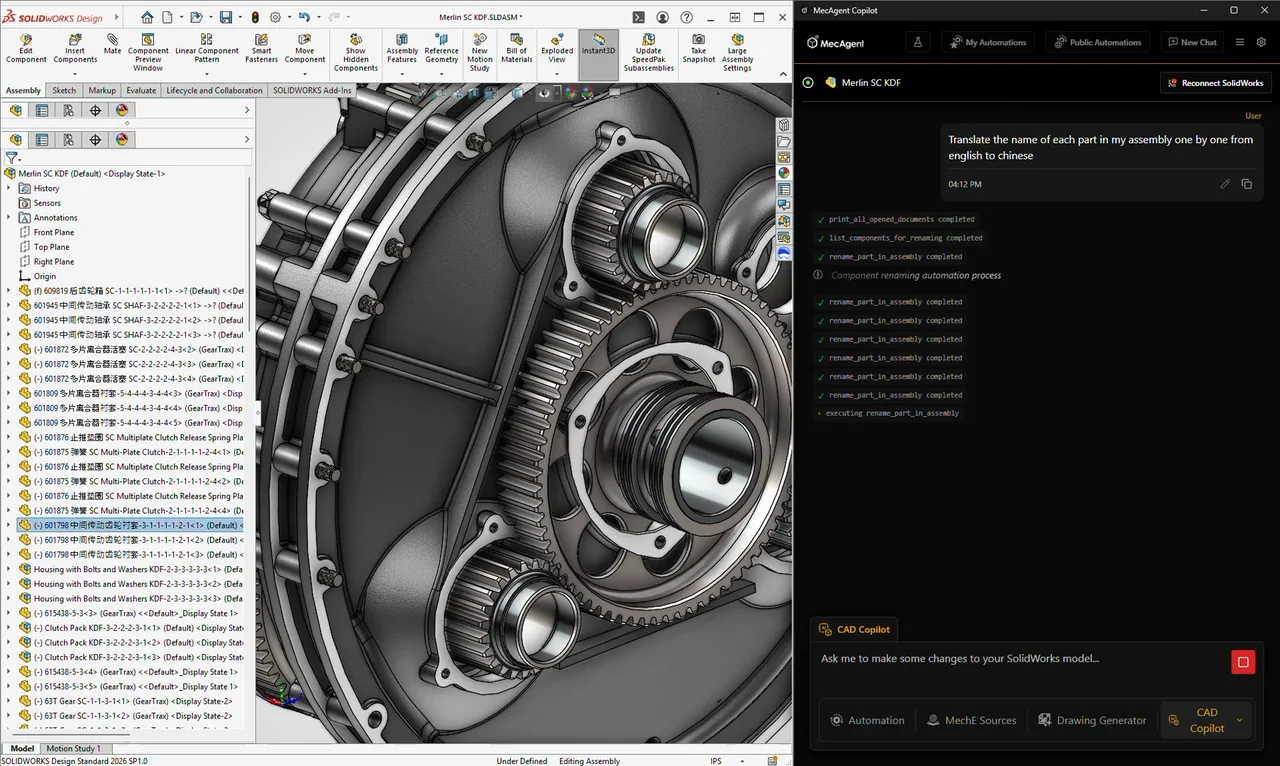Image resolution: width=1280 pixels, height=766 pixels.
Task: Open Public Automations
Action: tap(1097, 42)
